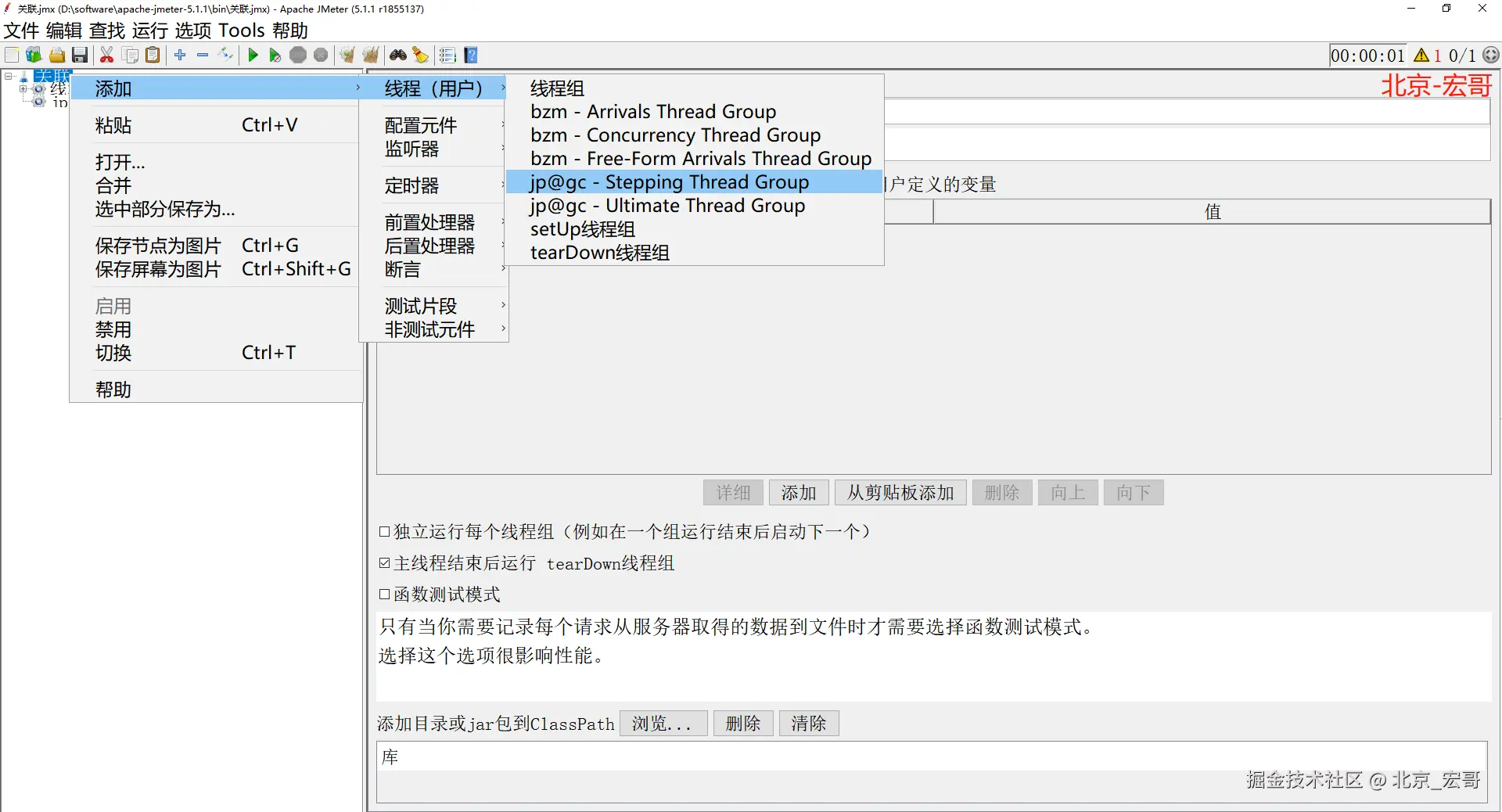Screen dimensions: 1502x812
Task: Click the blue question mark Help icon
Action: coord(471,55)
